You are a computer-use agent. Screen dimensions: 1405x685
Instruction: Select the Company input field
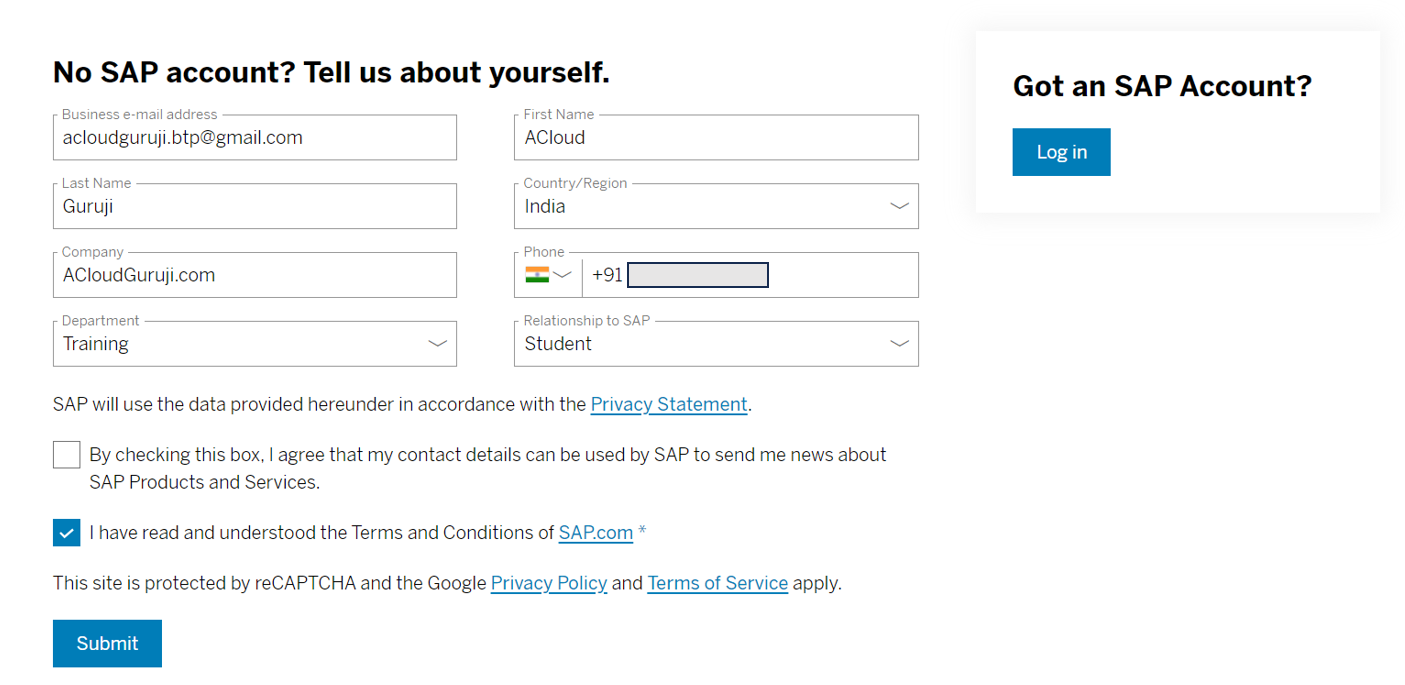[254, 276]
